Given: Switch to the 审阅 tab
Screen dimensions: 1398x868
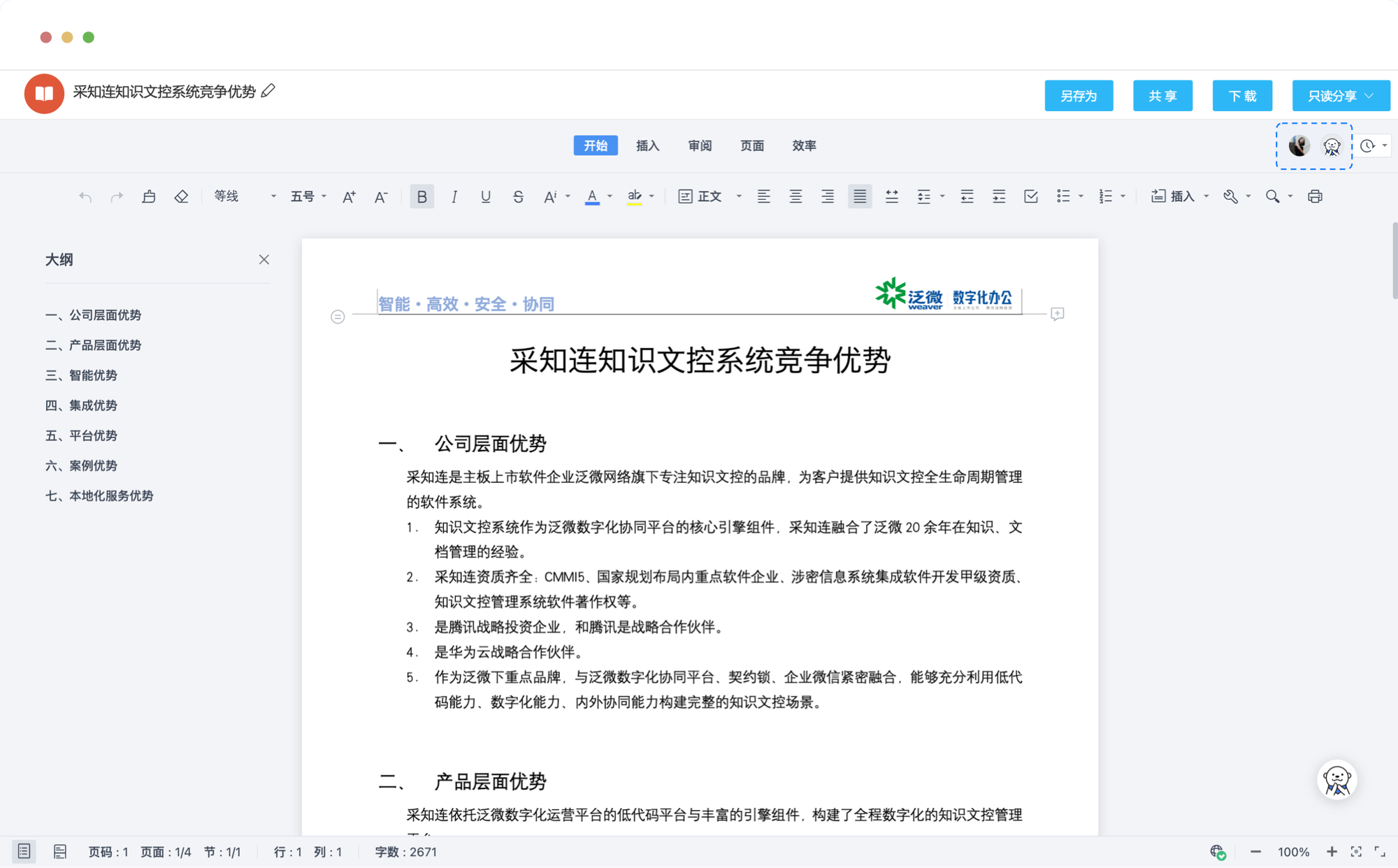Looking at the screenshot, I should [x=700, y=145].
